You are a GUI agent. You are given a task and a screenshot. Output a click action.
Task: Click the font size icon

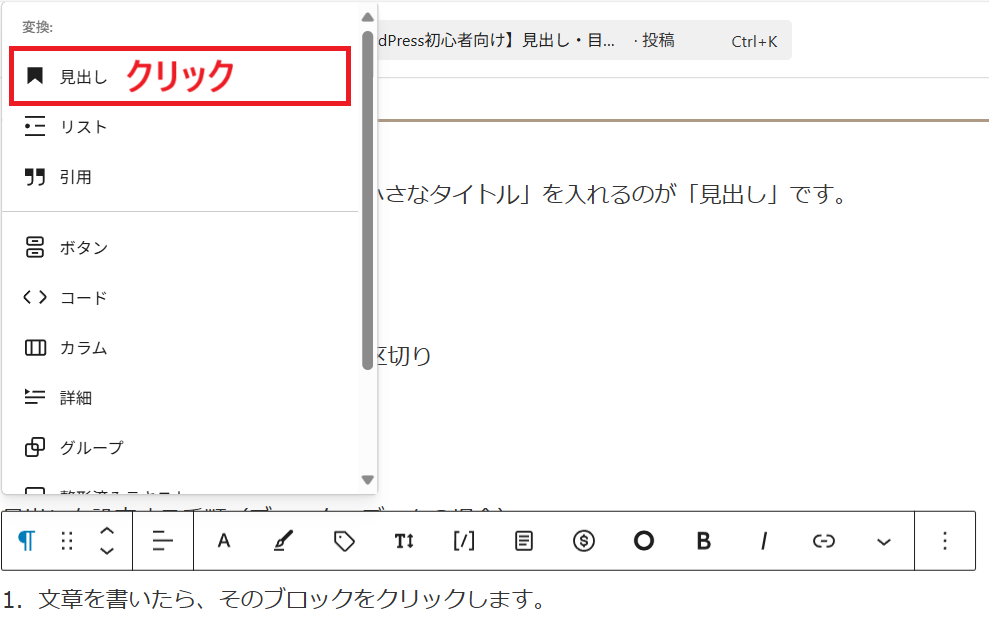(x=404, y=541)
